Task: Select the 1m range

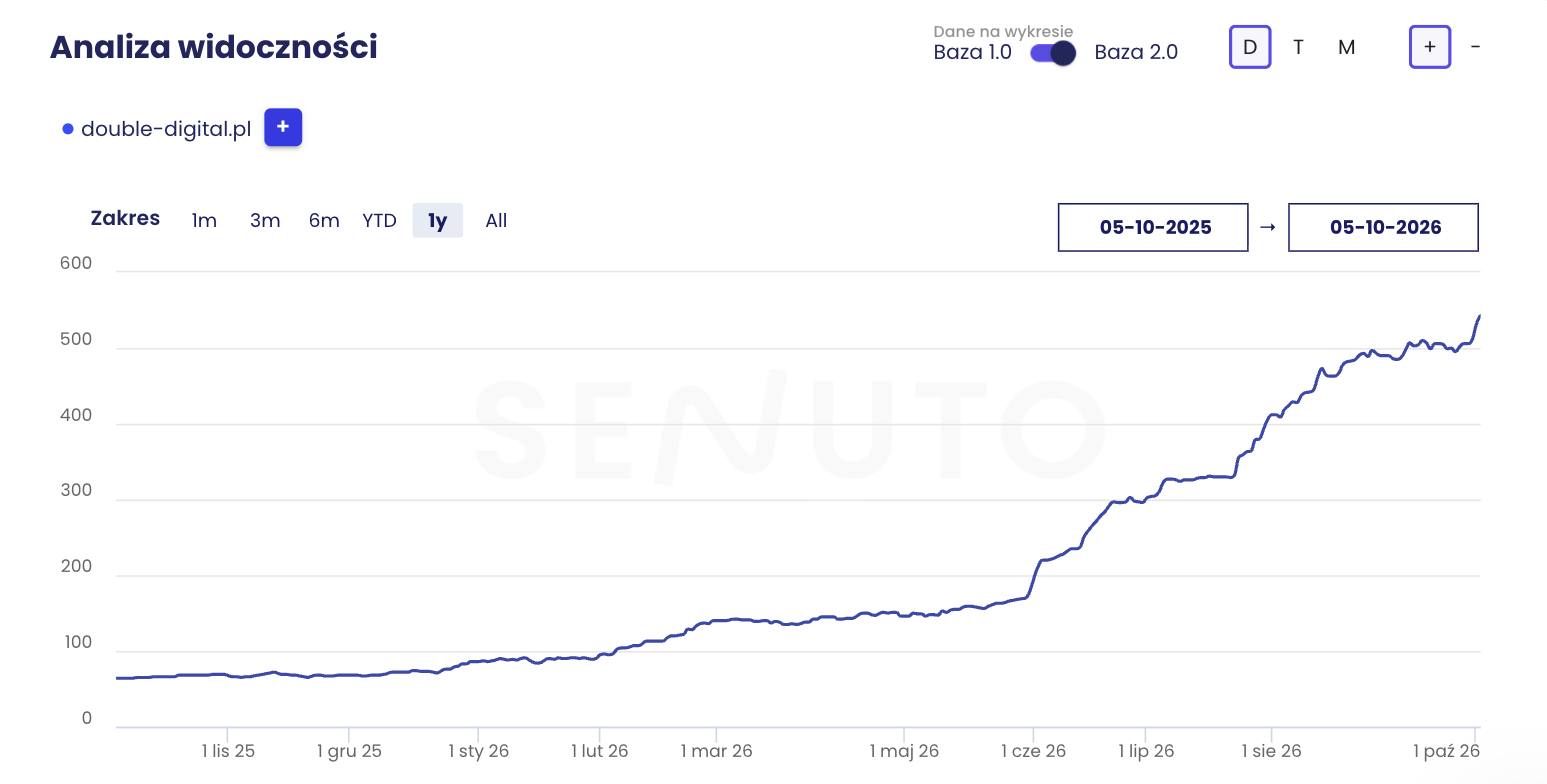Action: (x=204, y=220)
